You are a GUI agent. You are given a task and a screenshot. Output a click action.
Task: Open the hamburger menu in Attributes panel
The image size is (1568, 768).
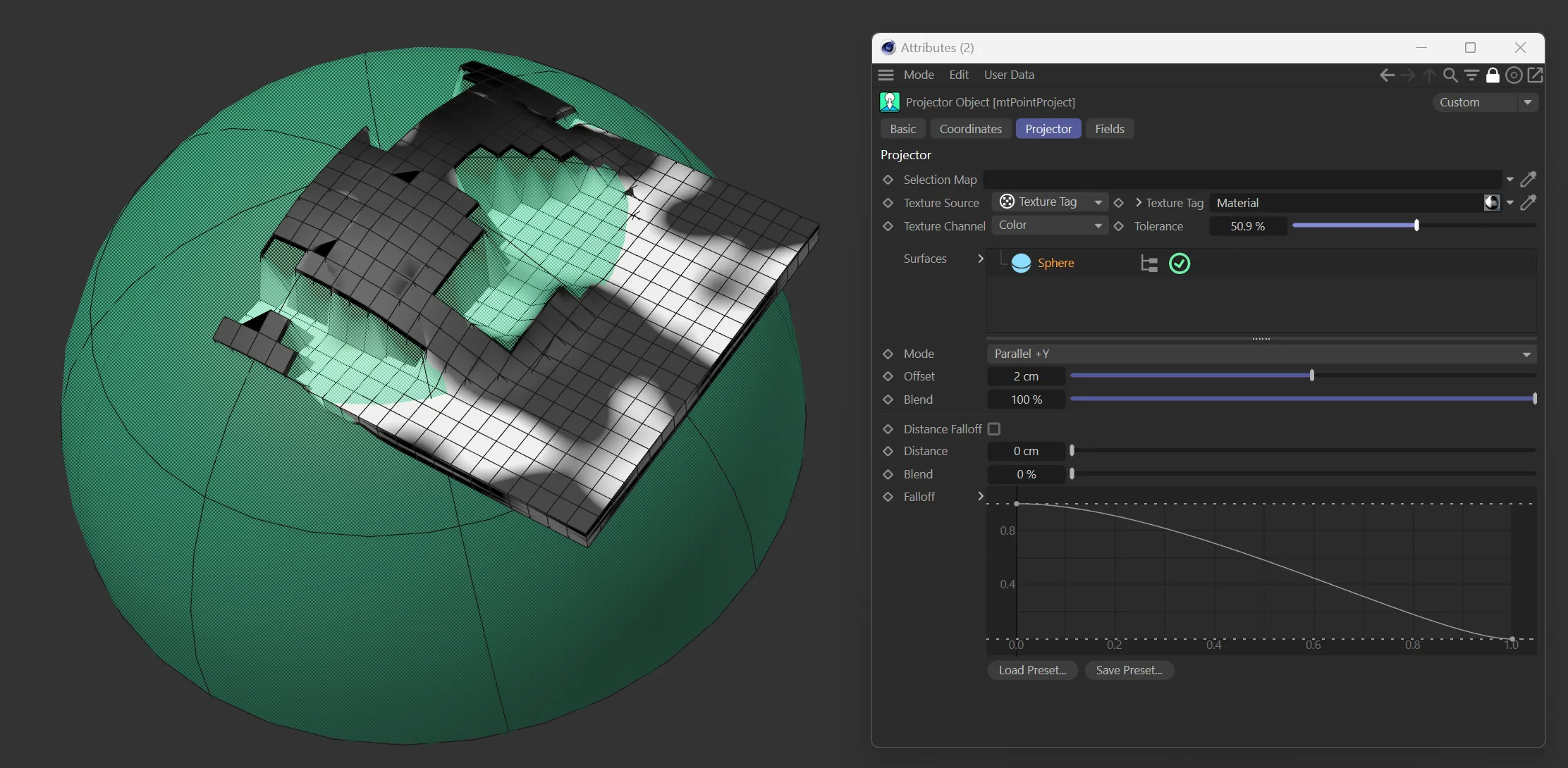[886, 75]
